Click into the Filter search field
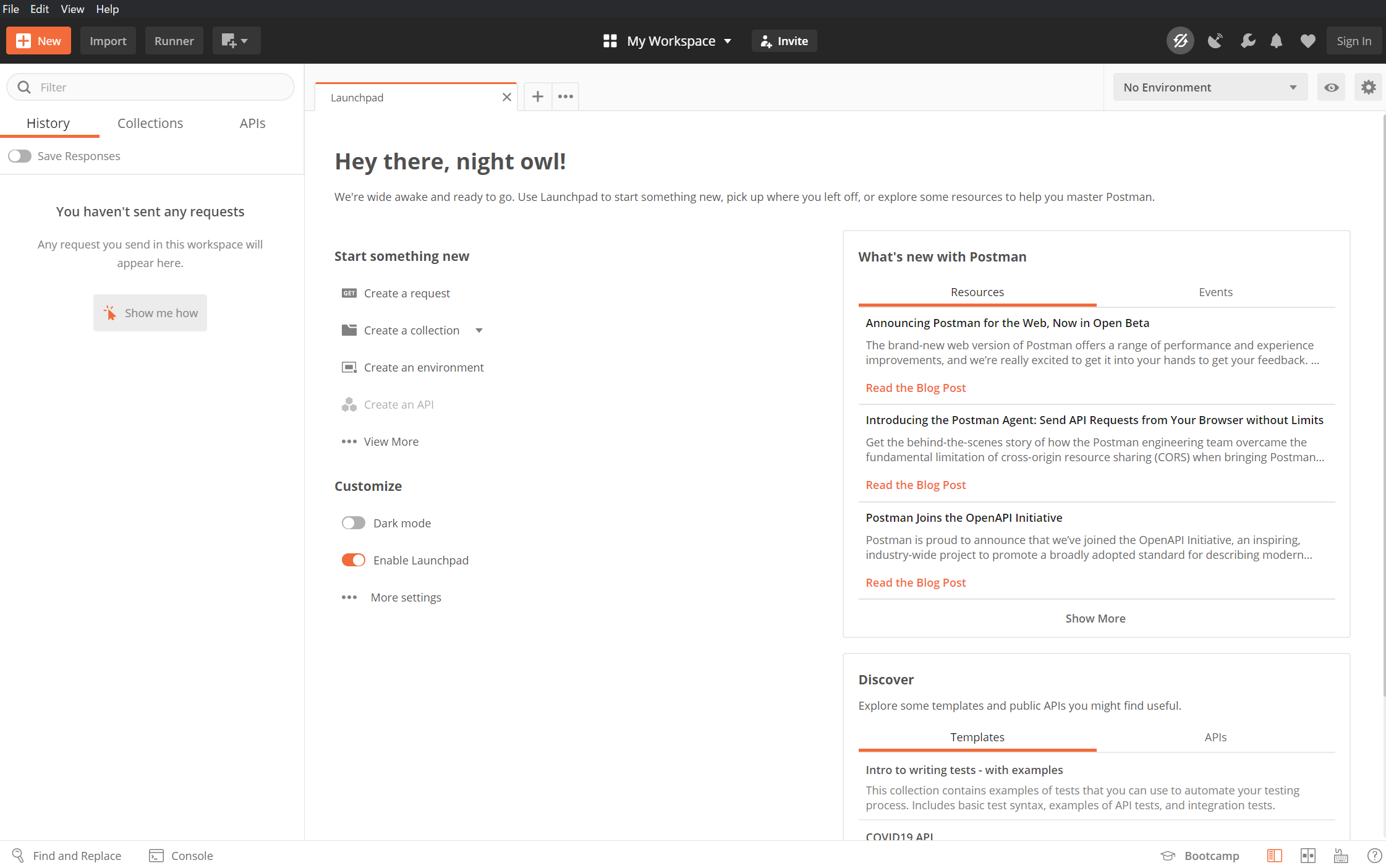The image size is (1386, 868). click(x=161, y=87)
